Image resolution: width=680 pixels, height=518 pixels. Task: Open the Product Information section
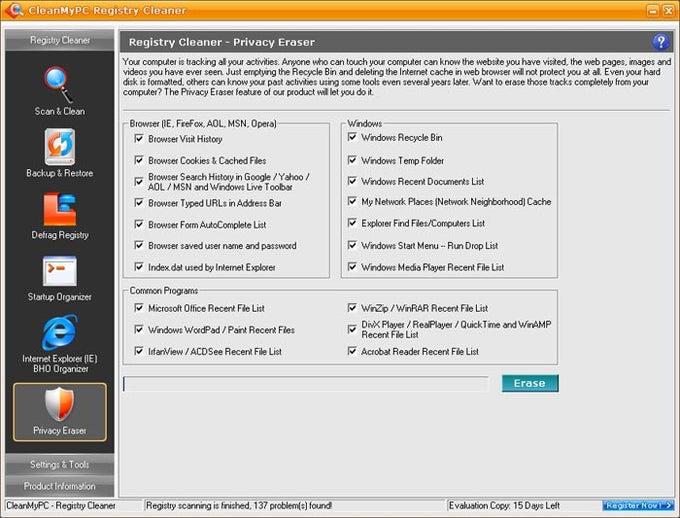tap(60, 486)
